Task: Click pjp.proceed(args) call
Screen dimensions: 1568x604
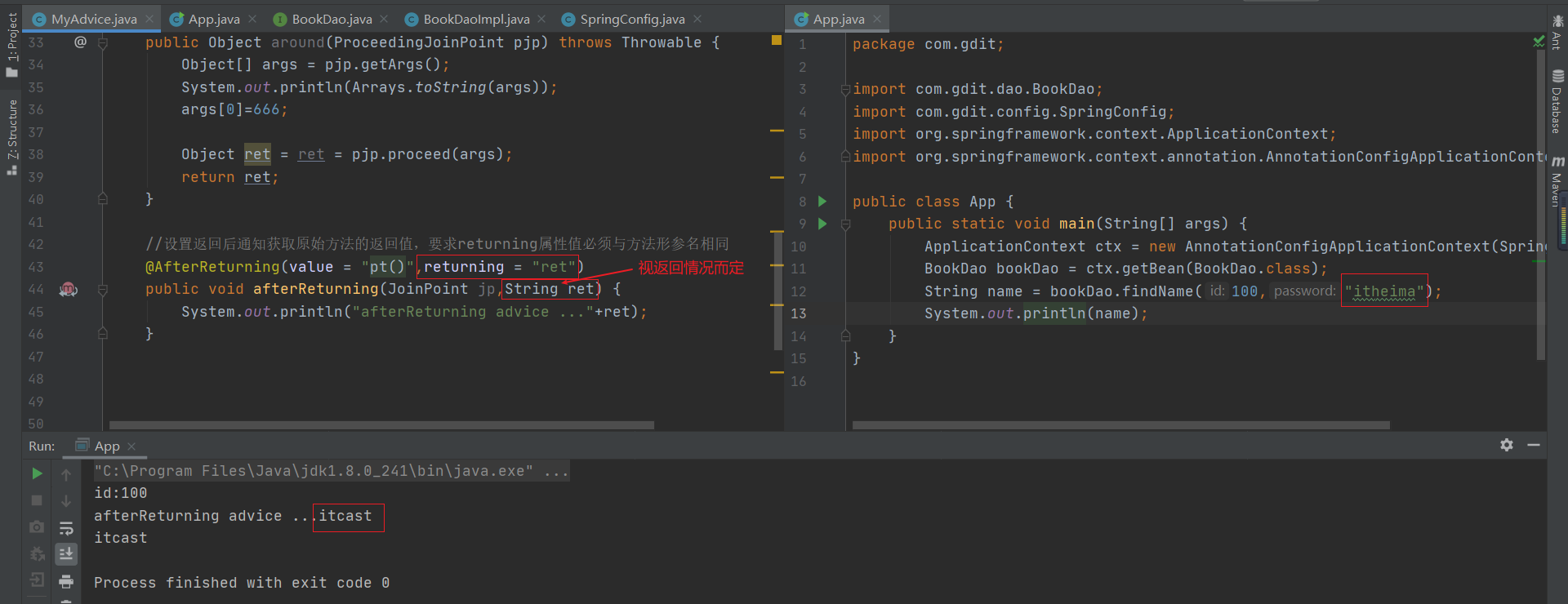Action: coord(427,154)
